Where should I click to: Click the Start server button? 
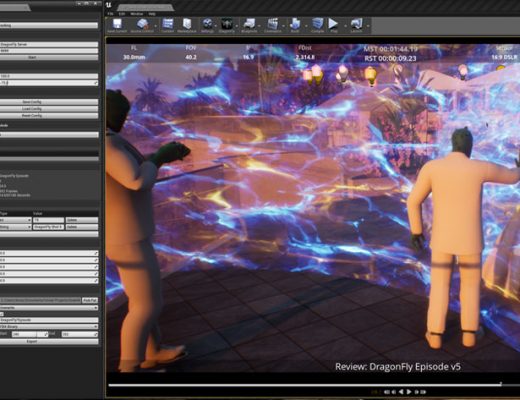click(x=49, y=57)
